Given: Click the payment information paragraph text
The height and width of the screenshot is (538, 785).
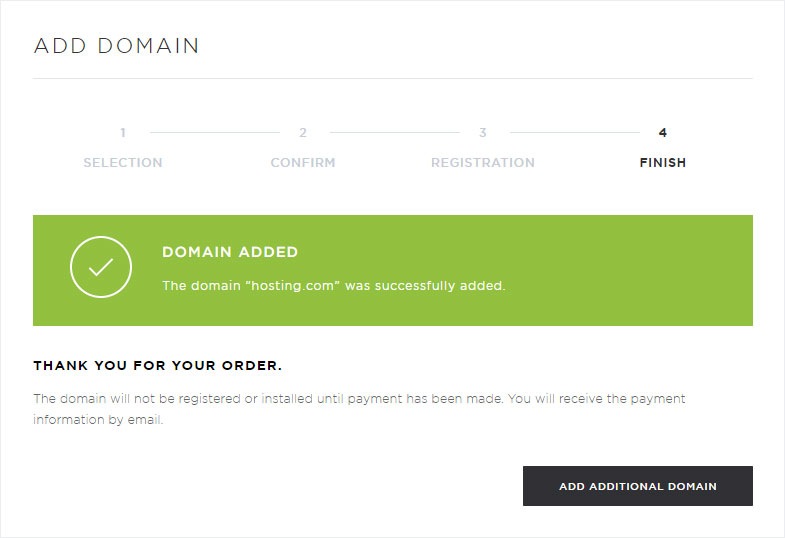Looking at the screenshot, I should pos(359,409).
